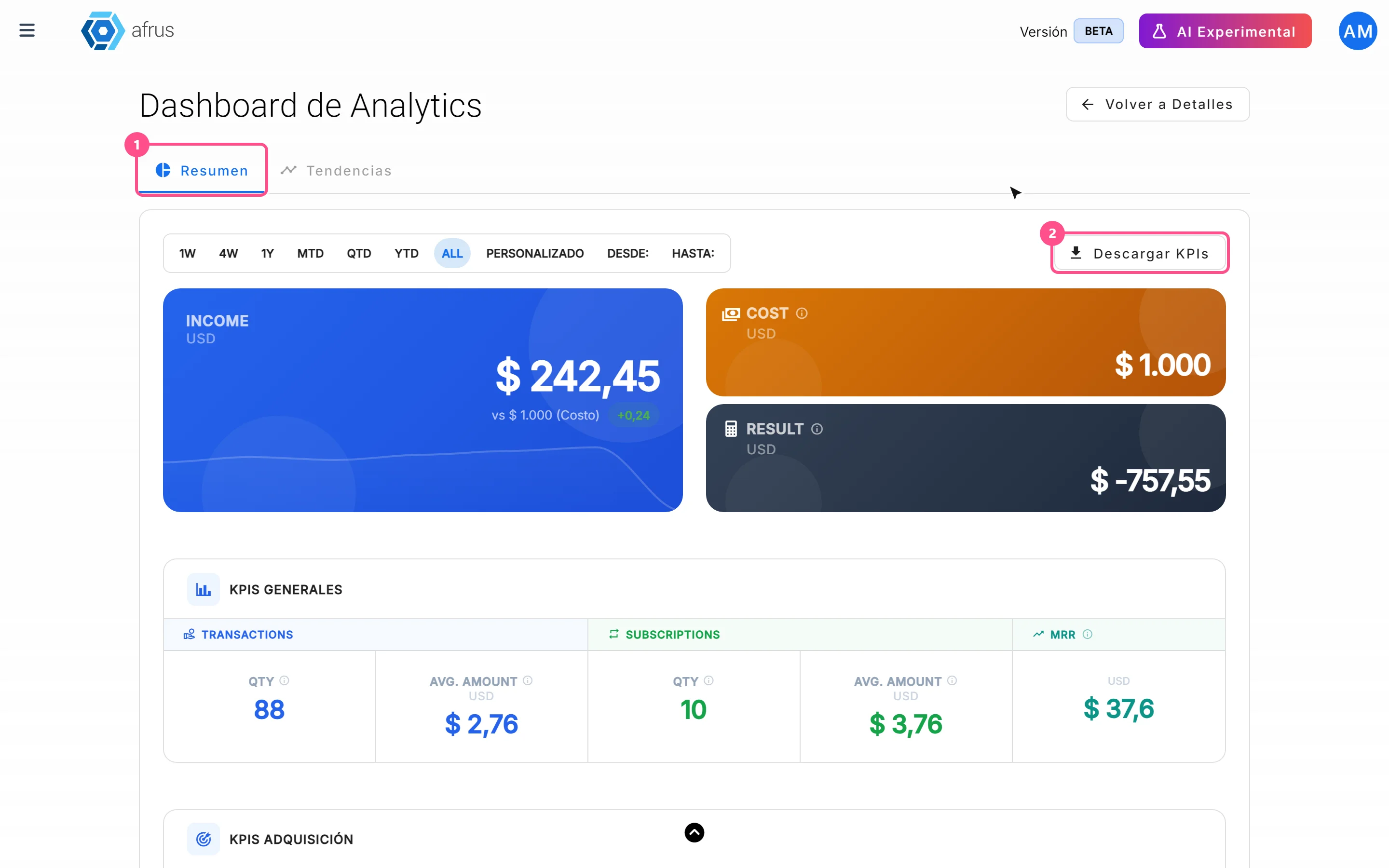Click the HASTA date field
1389x868 pixels.
tap(694, 253)
